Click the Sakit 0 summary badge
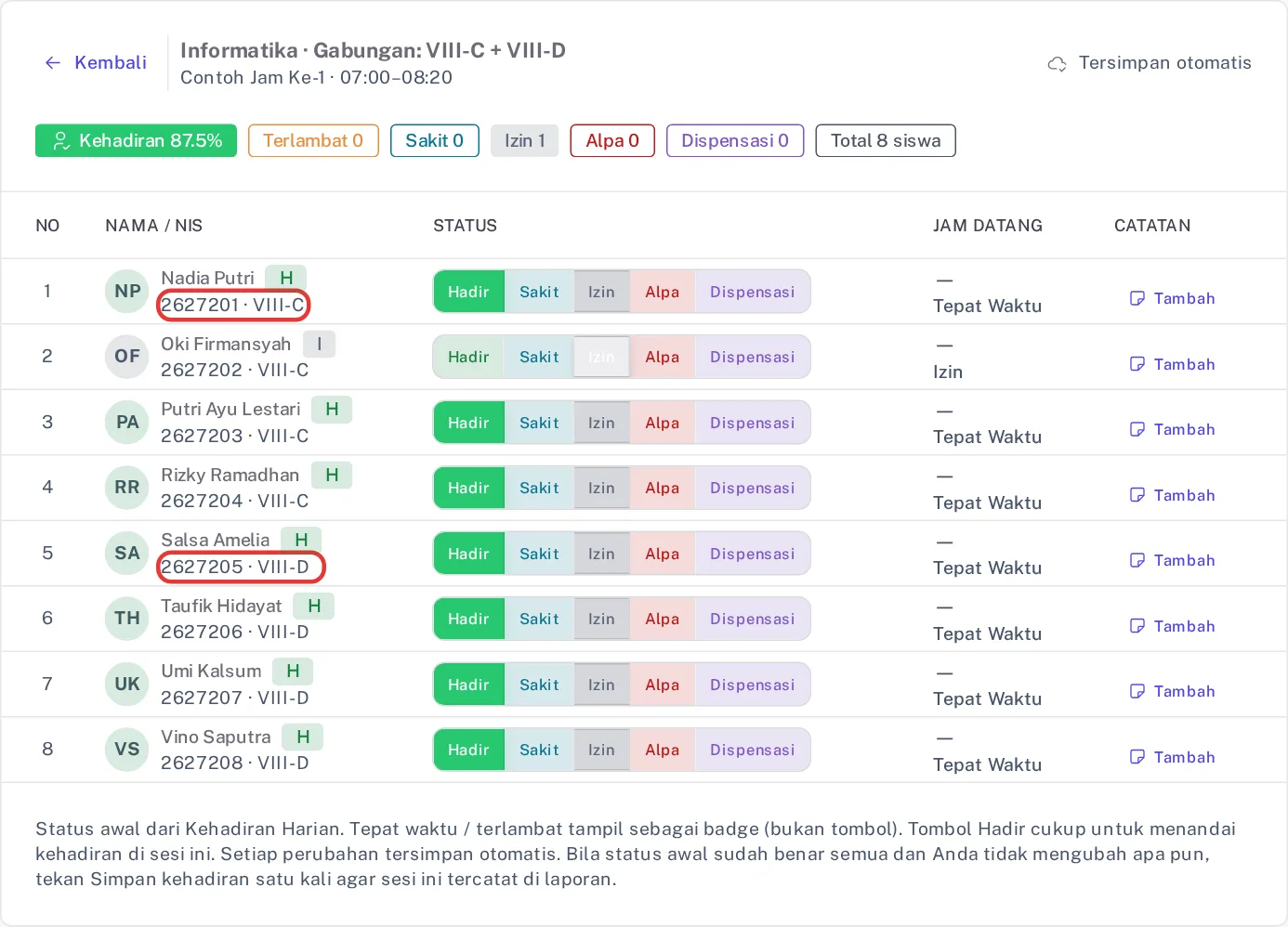The height and width of the screenshot is (927, 1288). [434, 141]
